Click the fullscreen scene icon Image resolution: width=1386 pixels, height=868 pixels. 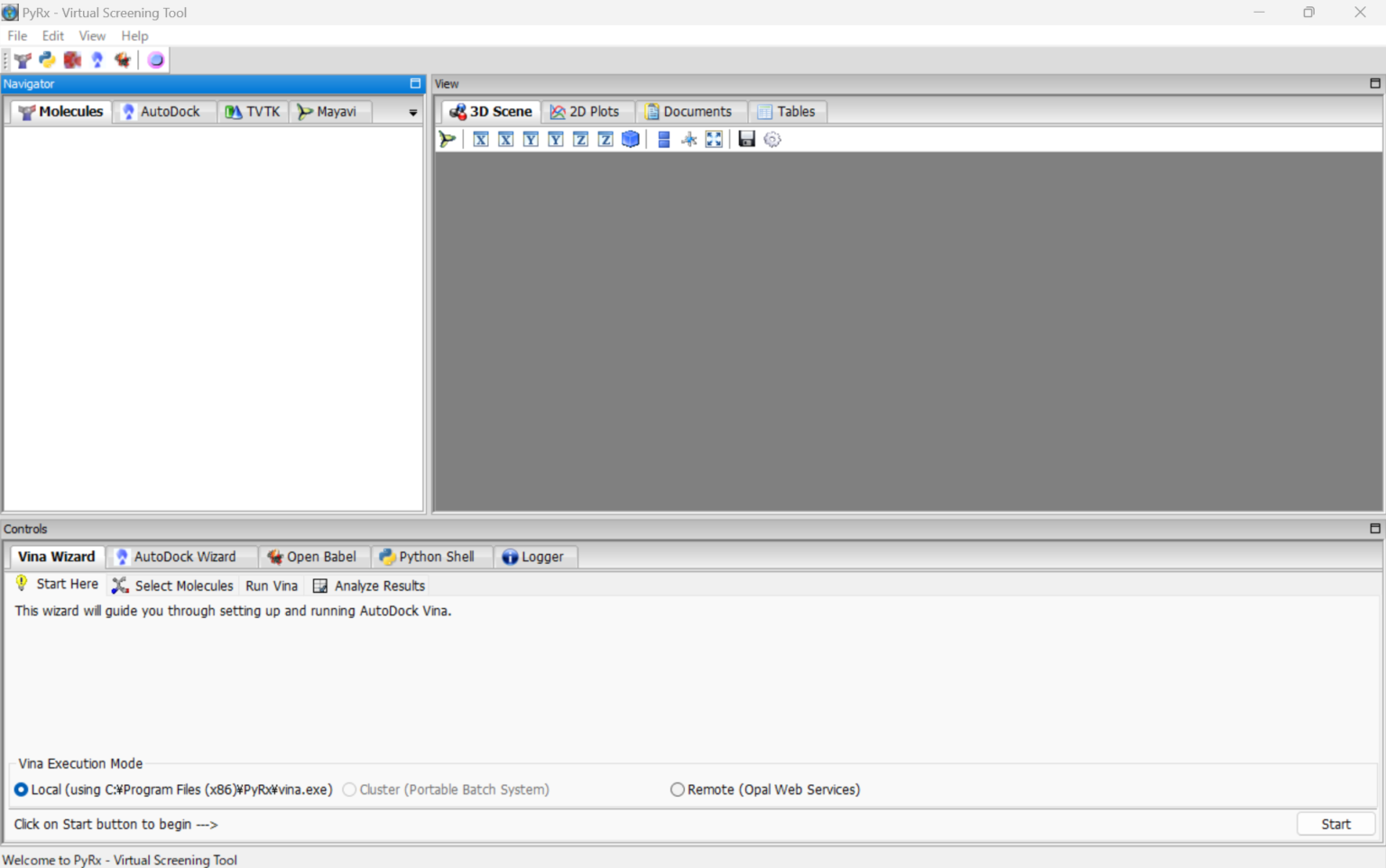tap(714, 139)
